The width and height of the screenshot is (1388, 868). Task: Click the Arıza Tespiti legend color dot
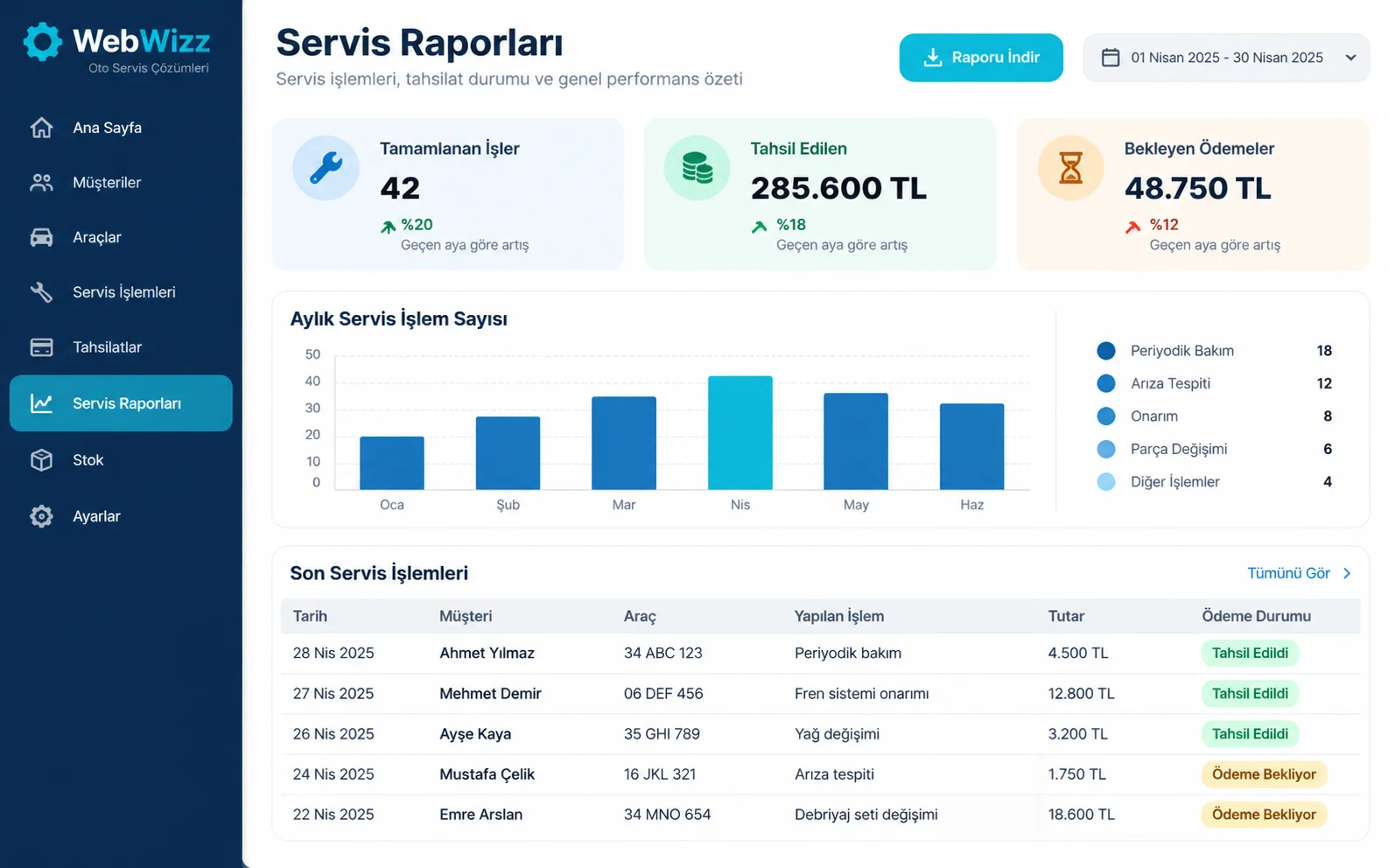(1106, 383)
